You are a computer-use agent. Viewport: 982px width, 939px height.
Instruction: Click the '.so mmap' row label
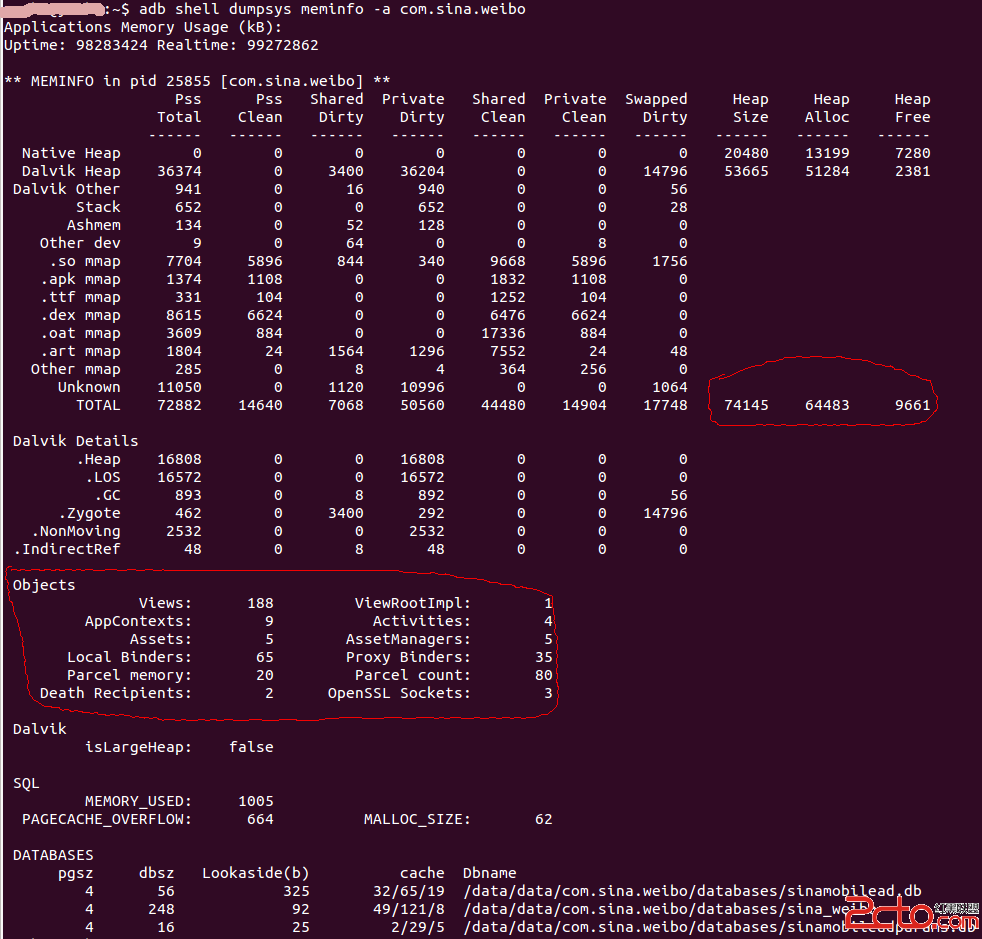click(85, 262)
